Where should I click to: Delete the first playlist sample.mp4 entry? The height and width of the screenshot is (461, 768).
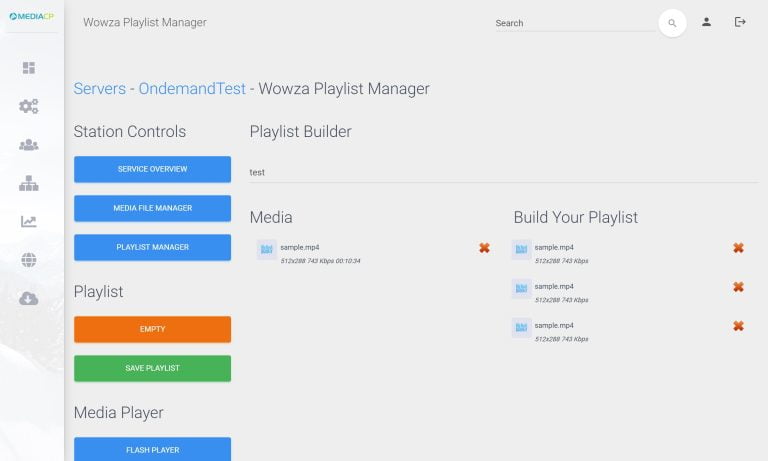[738, 248]
